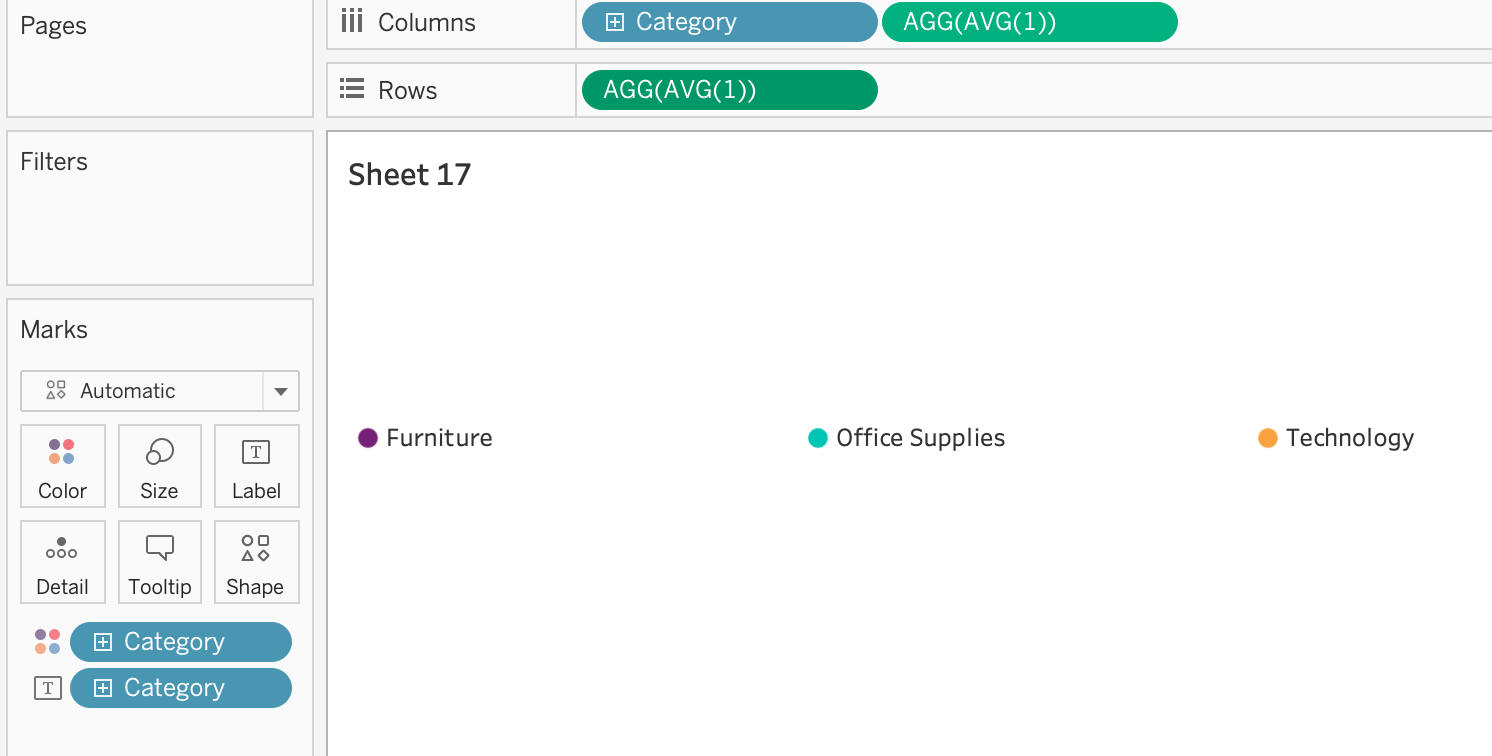Click the Columns shelf icon
Viewport: 1492px width, 756px height.
[x=351, y=21]
